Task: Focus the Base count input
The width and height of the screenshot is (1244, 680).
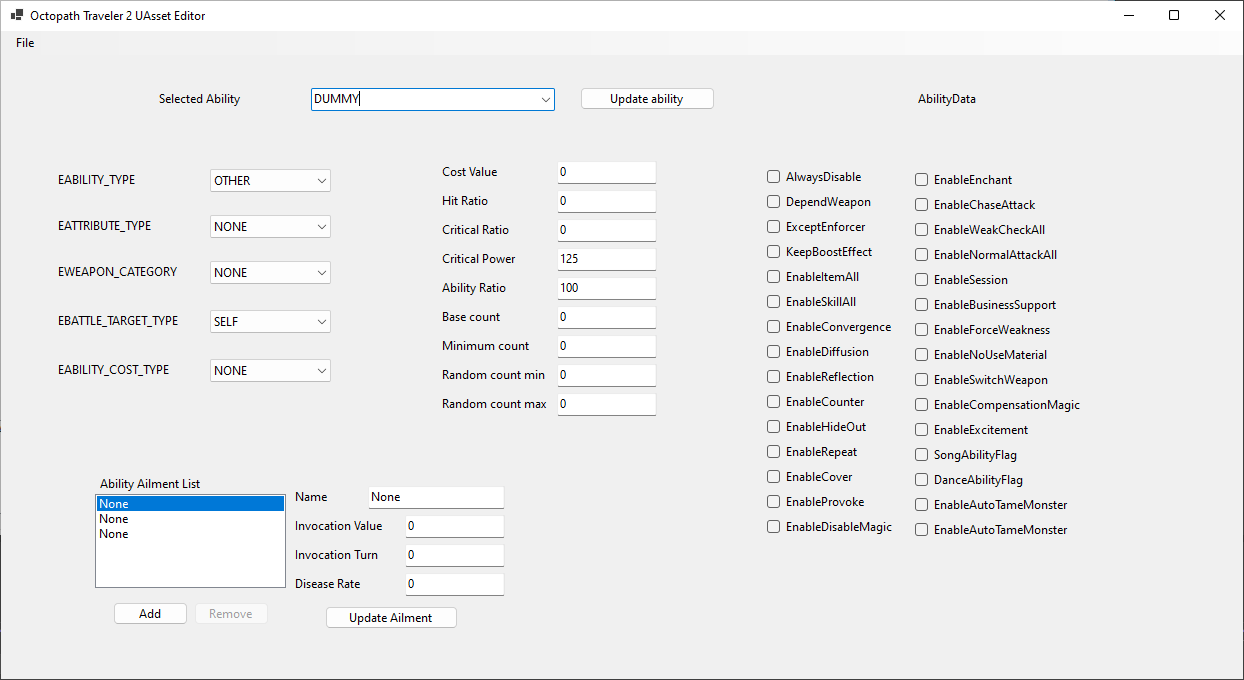Action: click(x=606, y=317)
